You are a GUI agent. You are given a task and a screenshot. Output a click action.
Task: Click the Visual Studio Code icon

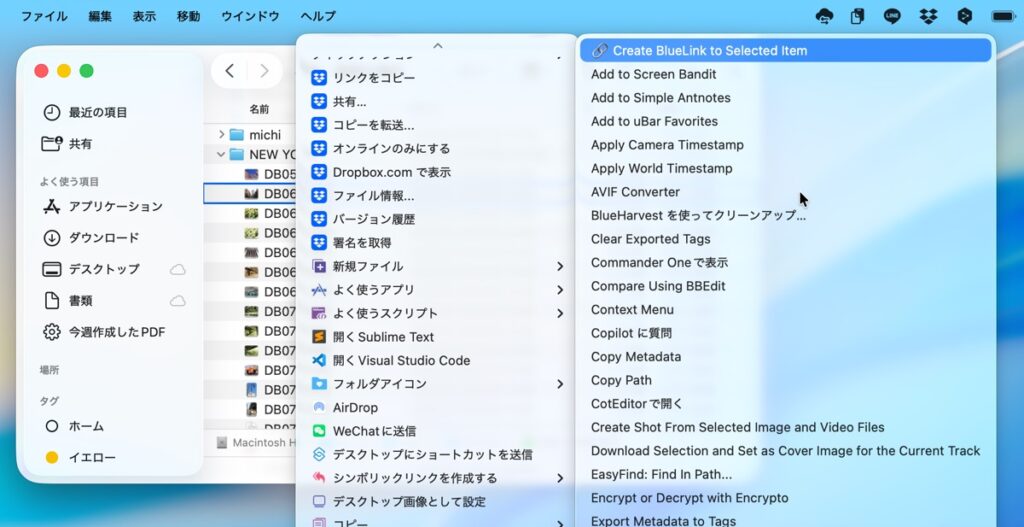[319, 361]
